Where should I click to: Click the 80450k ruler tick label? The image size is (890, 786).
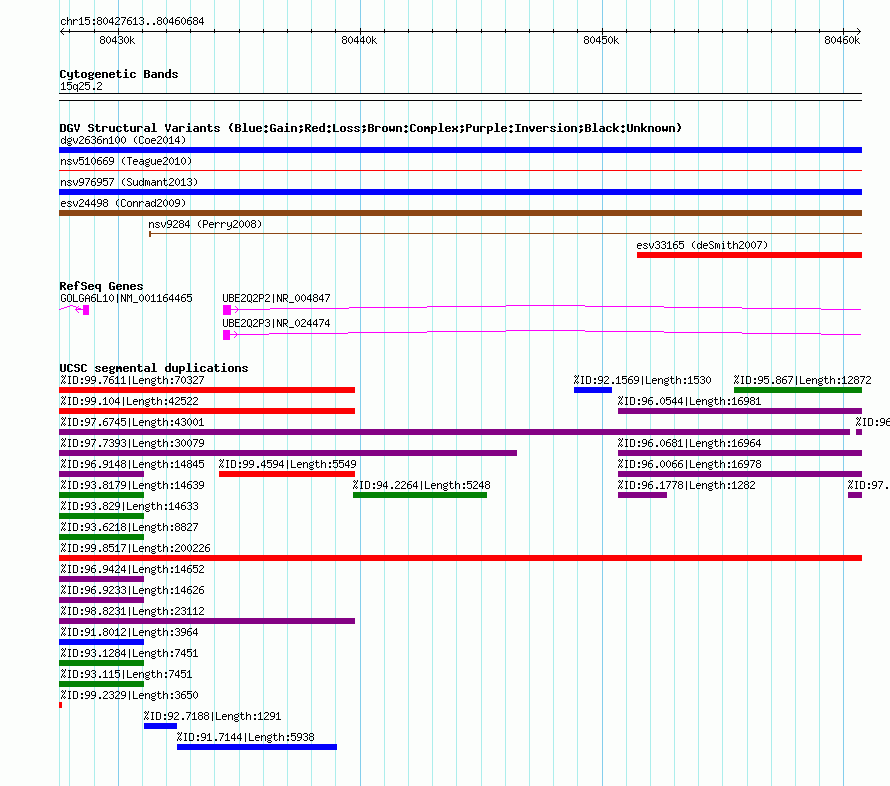click(601, 40)
